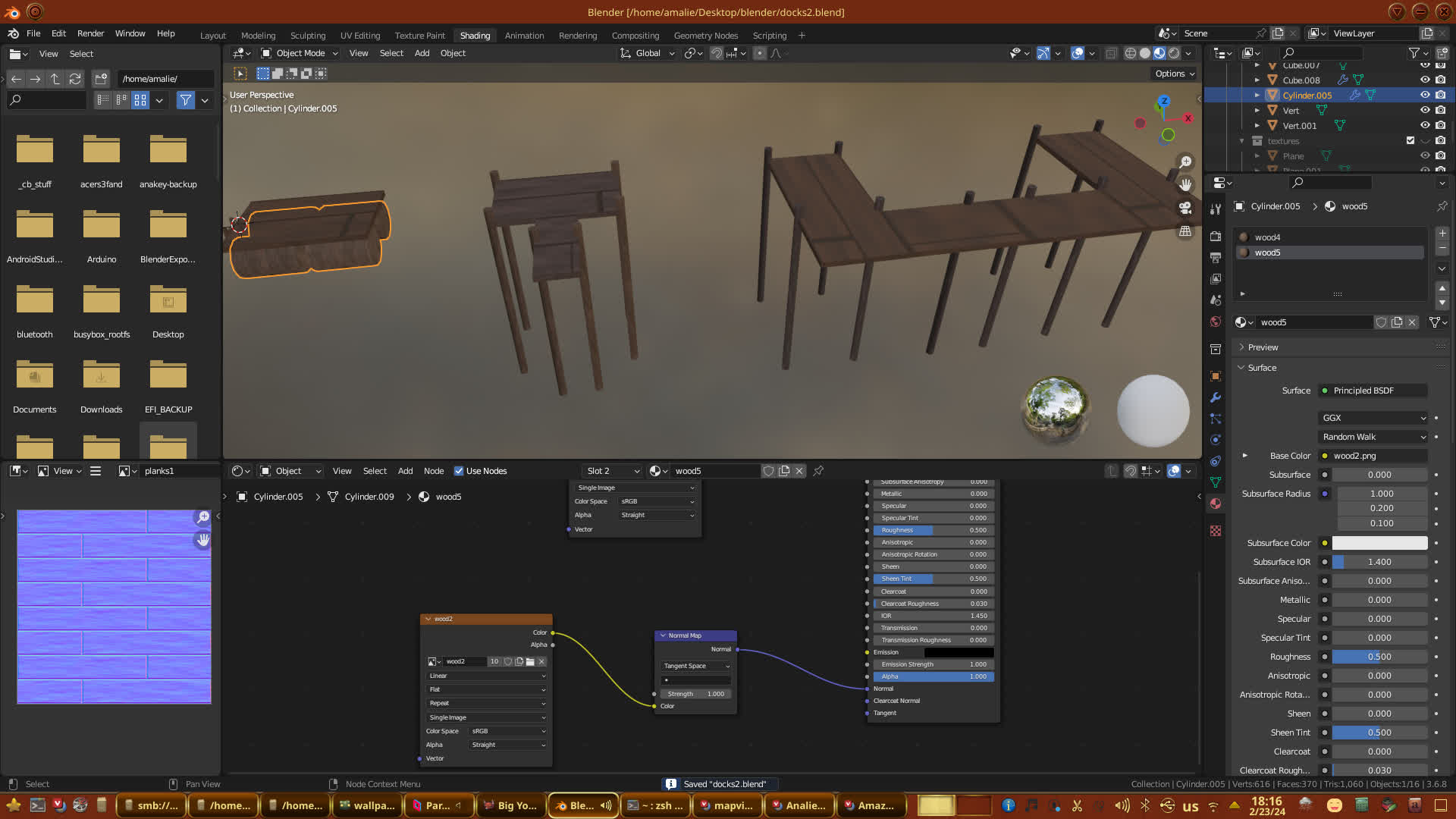Expand the Preview panel
Screen dimensions: 1456x819
coord(1263,347)
